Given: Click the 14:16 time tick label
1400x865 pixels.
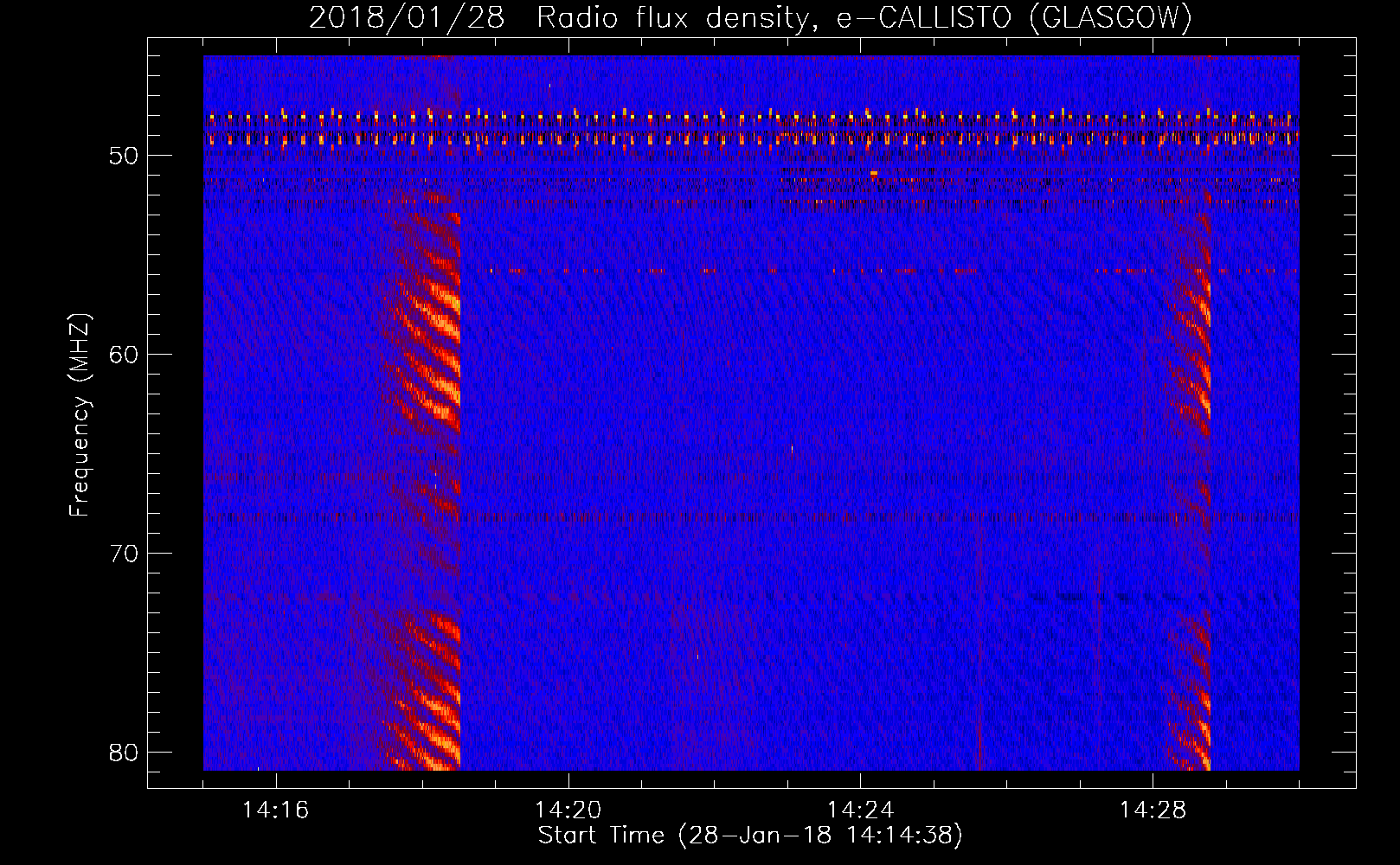Looking at the screenshot, I should point(276,810).
